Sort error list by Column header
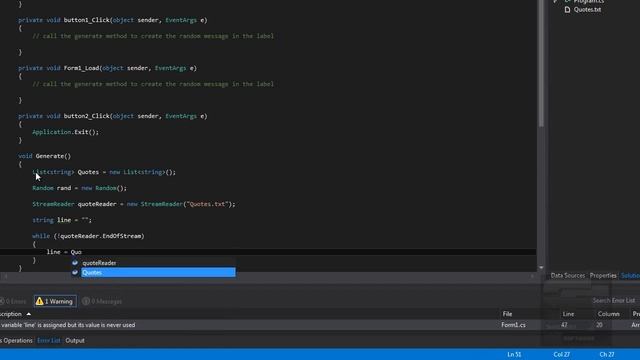Viewport: 640px width, 360px height. [x=609, y=314]
